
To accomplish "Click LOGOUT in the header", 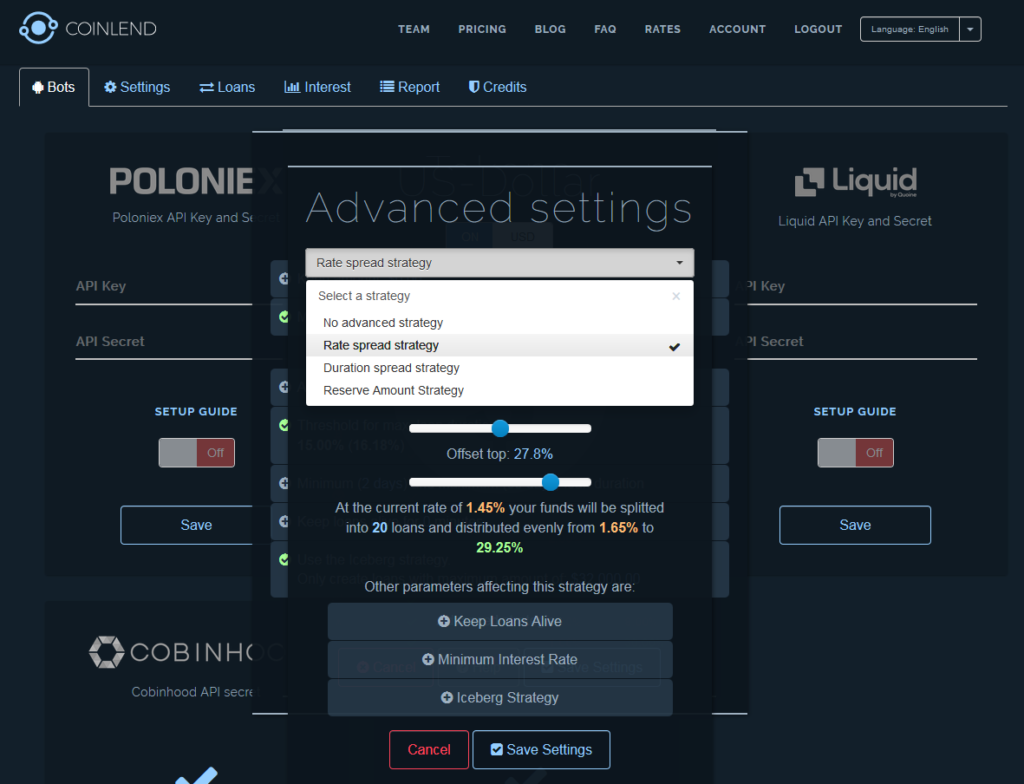I will (x=818, y=29).
